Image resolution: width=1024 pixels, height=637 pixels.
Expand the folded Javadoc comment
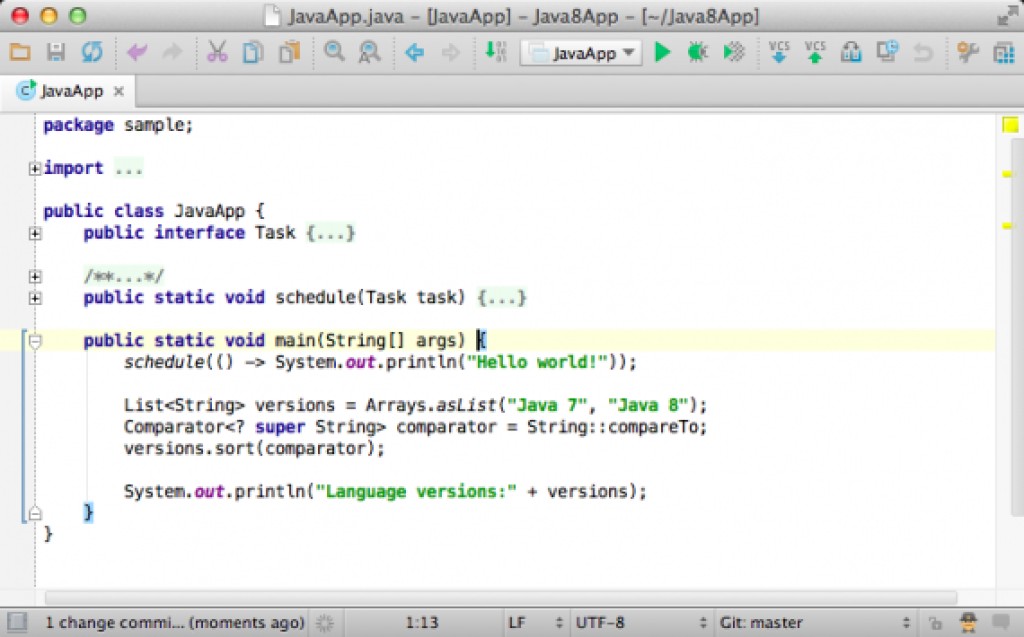(x=35, y=276)
